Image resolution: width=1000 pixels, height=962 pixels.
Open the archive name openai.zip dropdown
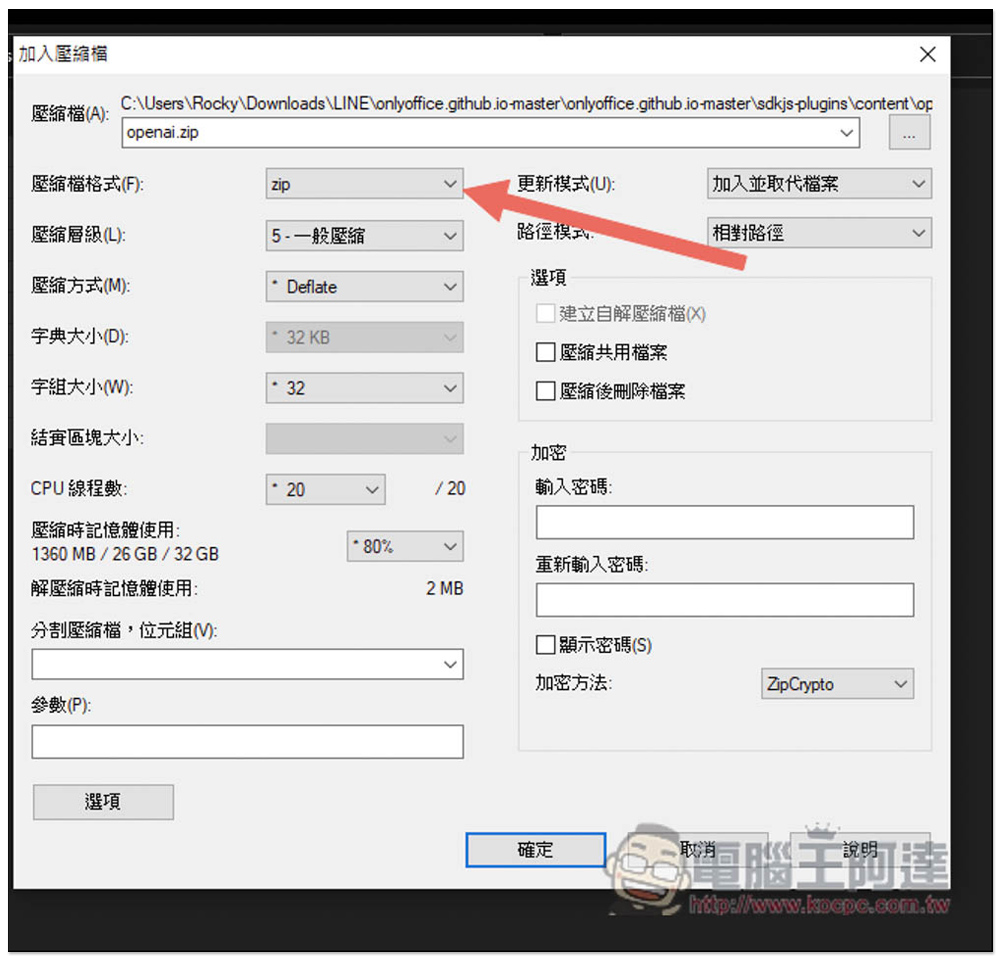coord(490,133)
